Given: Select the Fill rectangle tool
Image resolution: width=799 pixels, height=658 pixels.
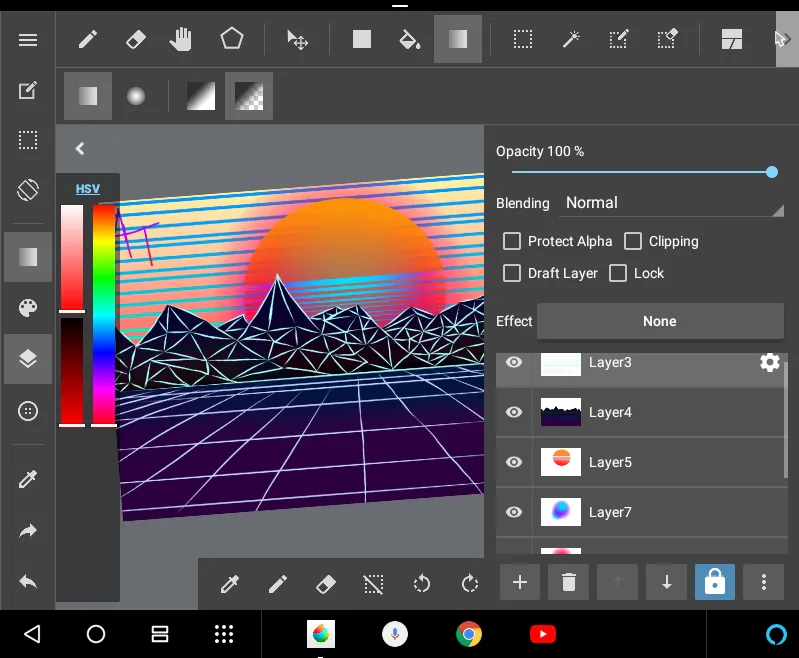Looking at the screenshot, I should point(362,39).
